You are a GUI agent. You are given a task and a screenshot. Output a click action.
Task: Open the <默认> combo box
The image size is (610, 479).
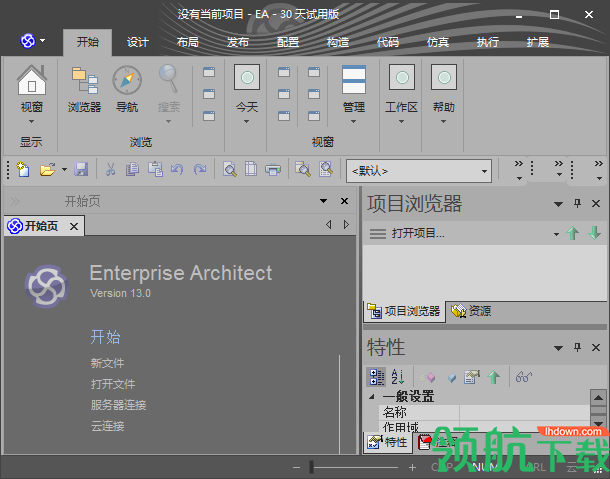tap(419, 171)
